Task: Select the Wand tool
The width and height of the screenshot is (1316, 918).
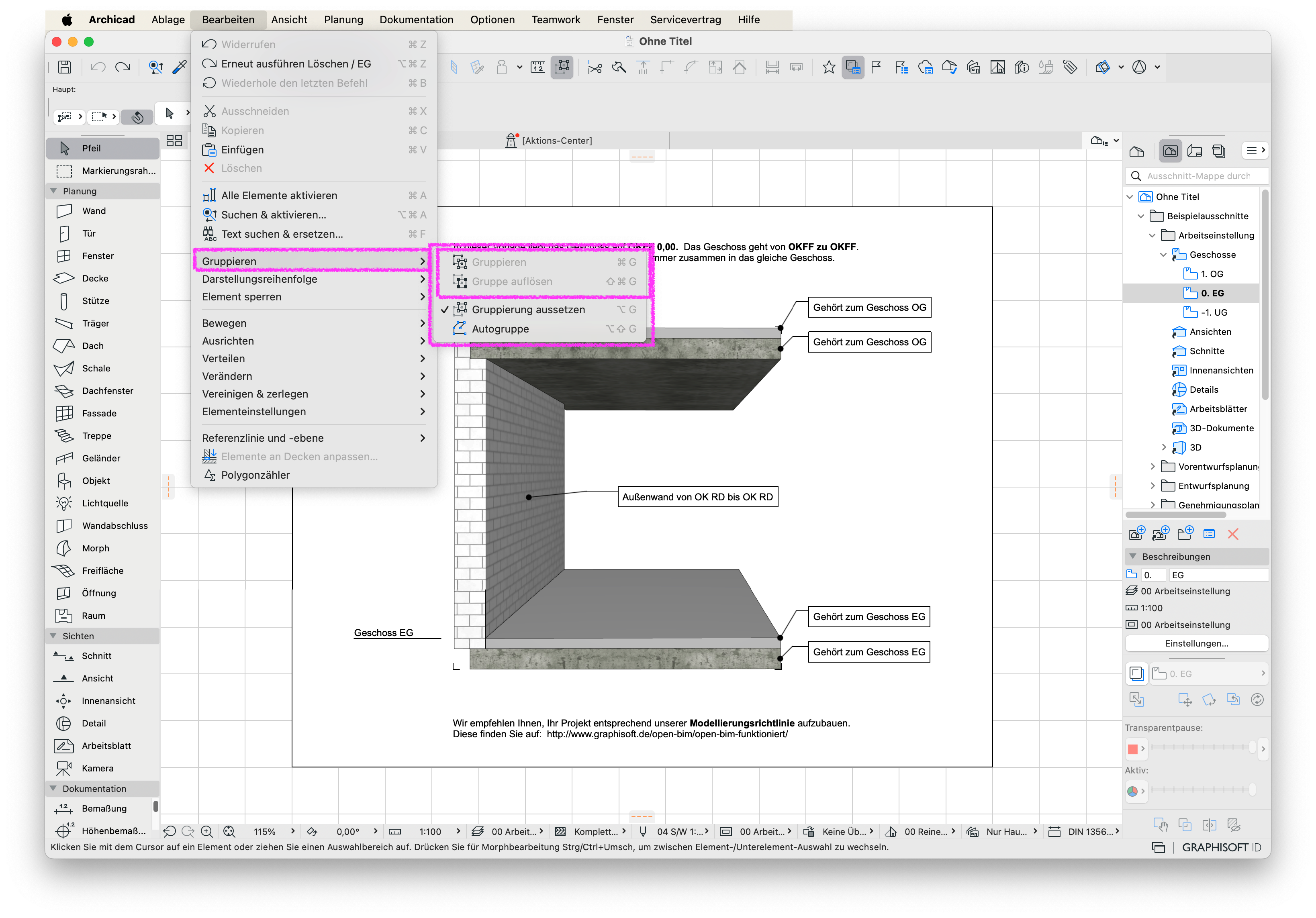Action: click(x=102, y=211)
